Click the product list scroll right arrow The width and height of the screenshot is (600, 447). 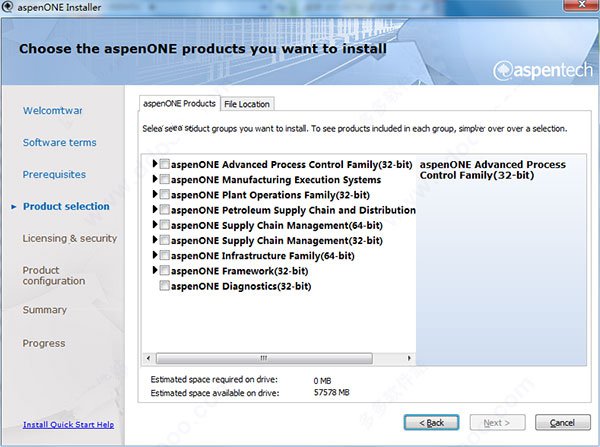(x=409, y=358)
